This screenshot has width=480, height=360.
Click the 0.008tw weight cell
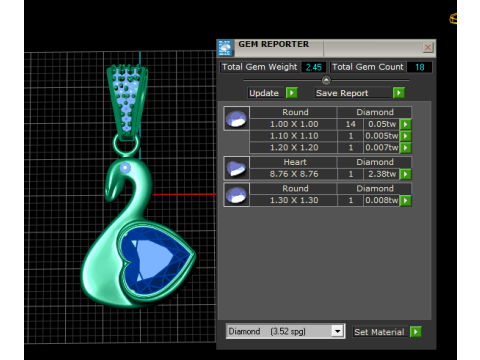(x=382, y=200)
